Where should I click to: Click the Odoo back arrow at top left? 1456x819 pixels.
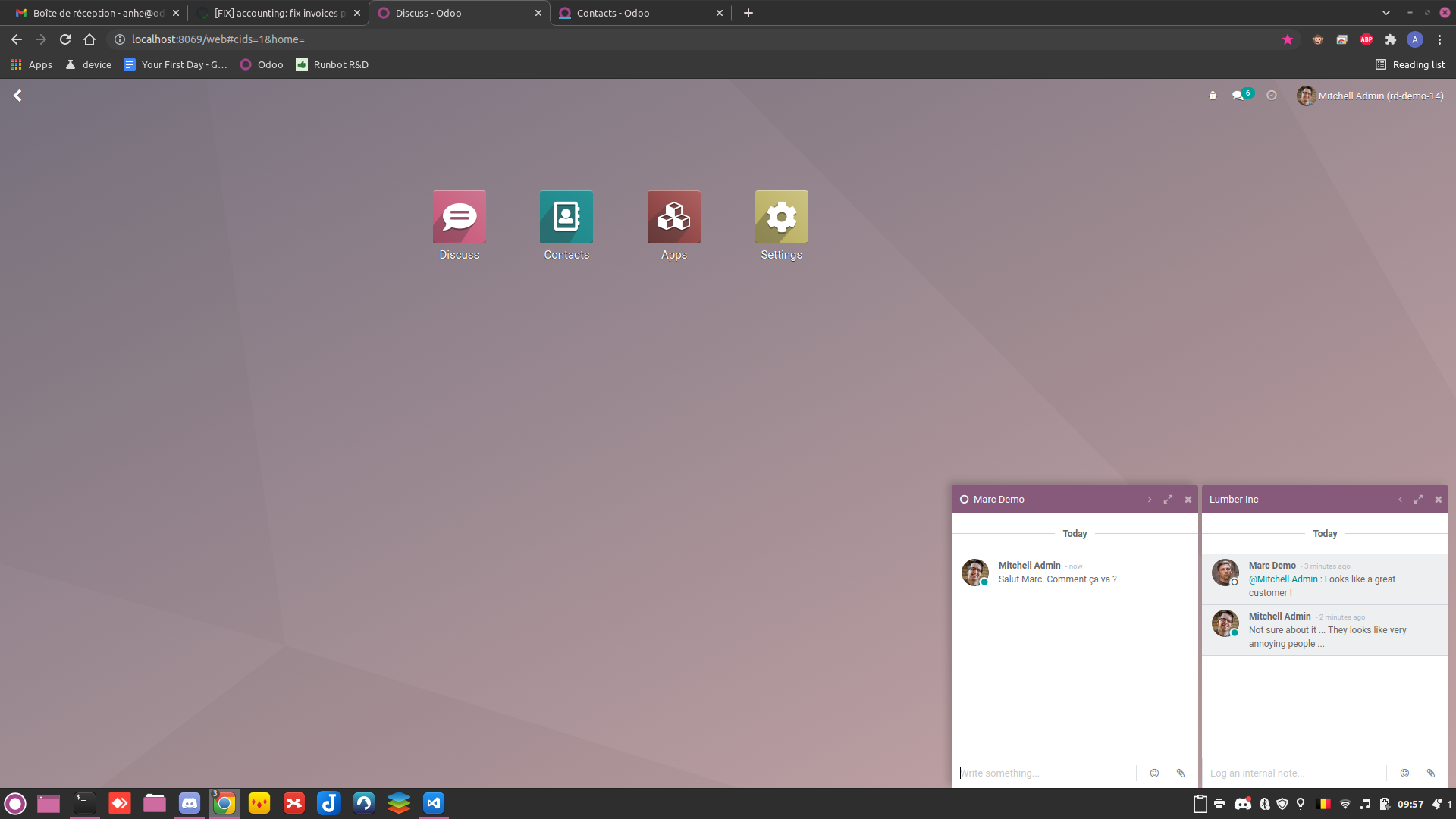(x=17, y=96)
